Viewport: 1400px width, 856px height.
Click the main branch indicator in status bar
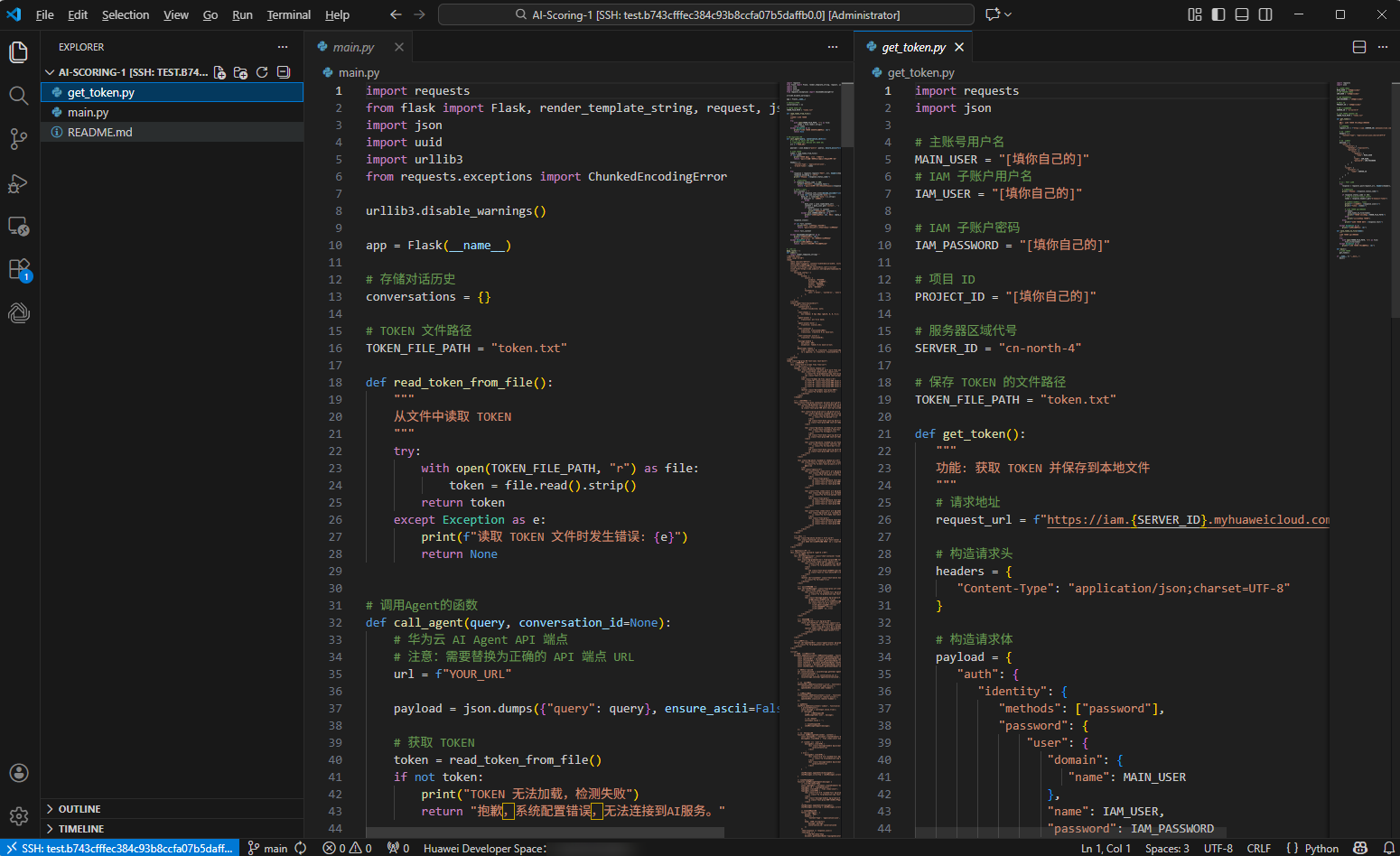click(267, 848)
